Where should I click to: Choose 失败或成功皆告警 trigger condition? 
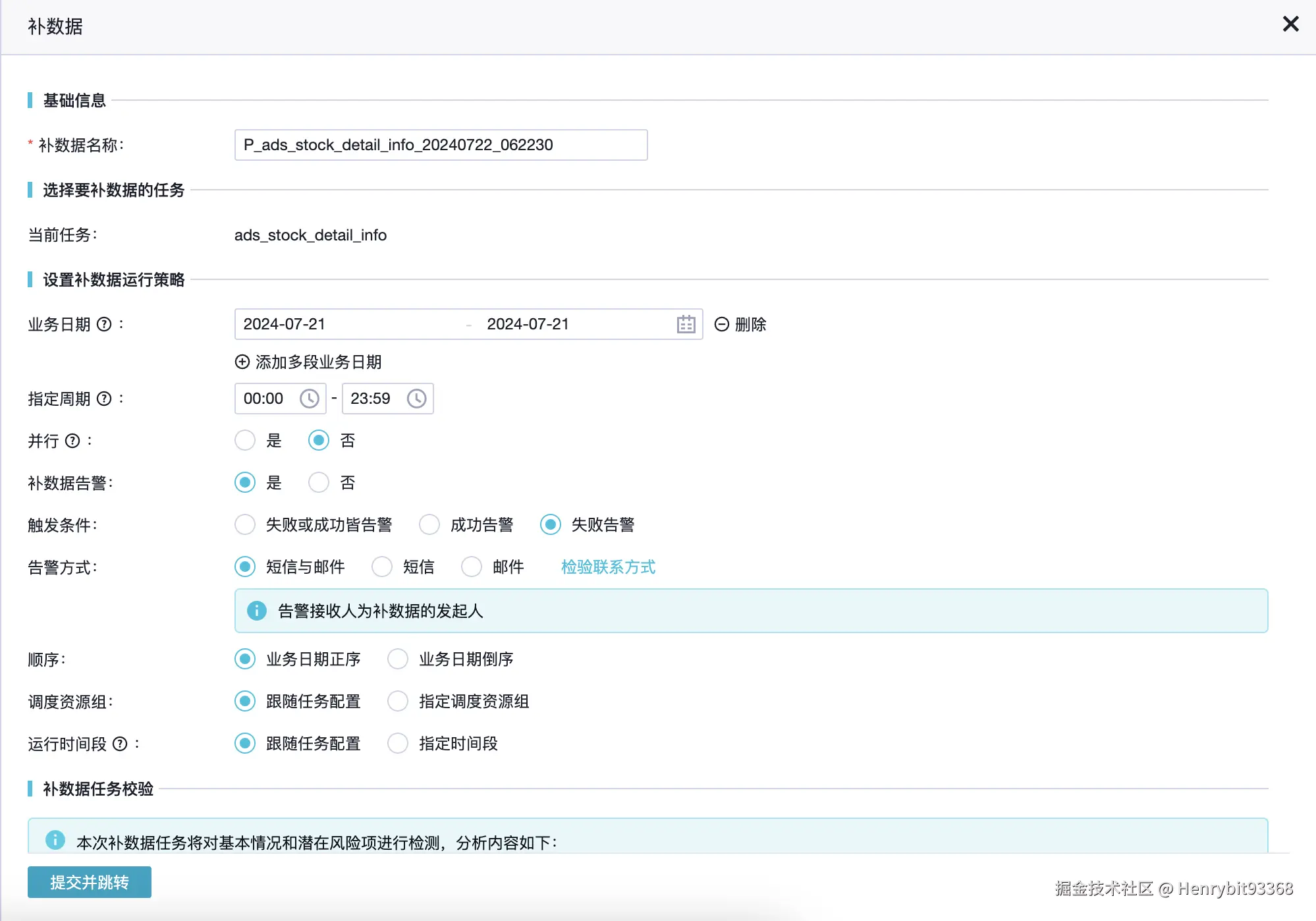coord(245,524)
